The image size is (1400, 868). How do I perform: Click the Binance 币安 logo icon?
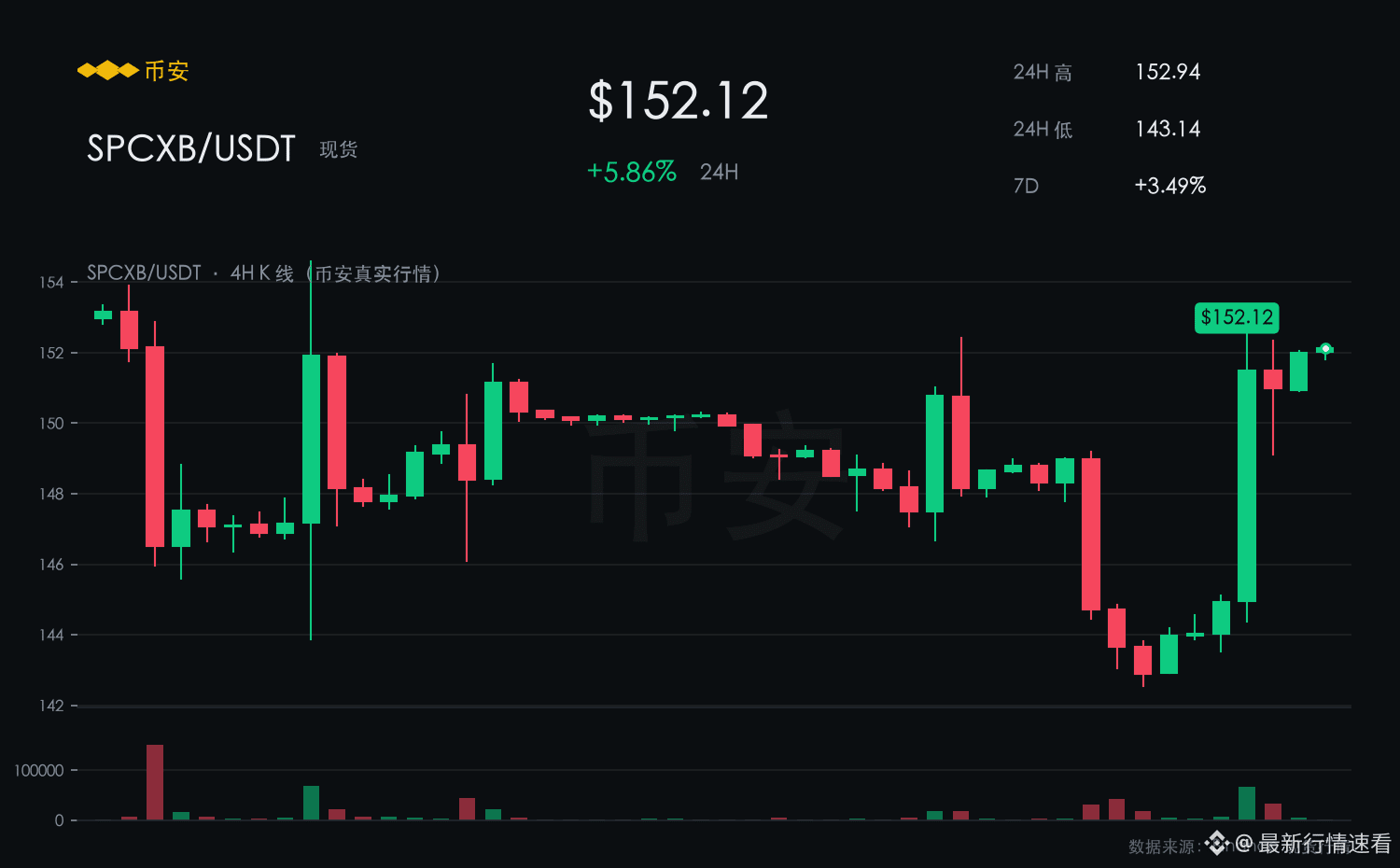[x=108, y=71]
